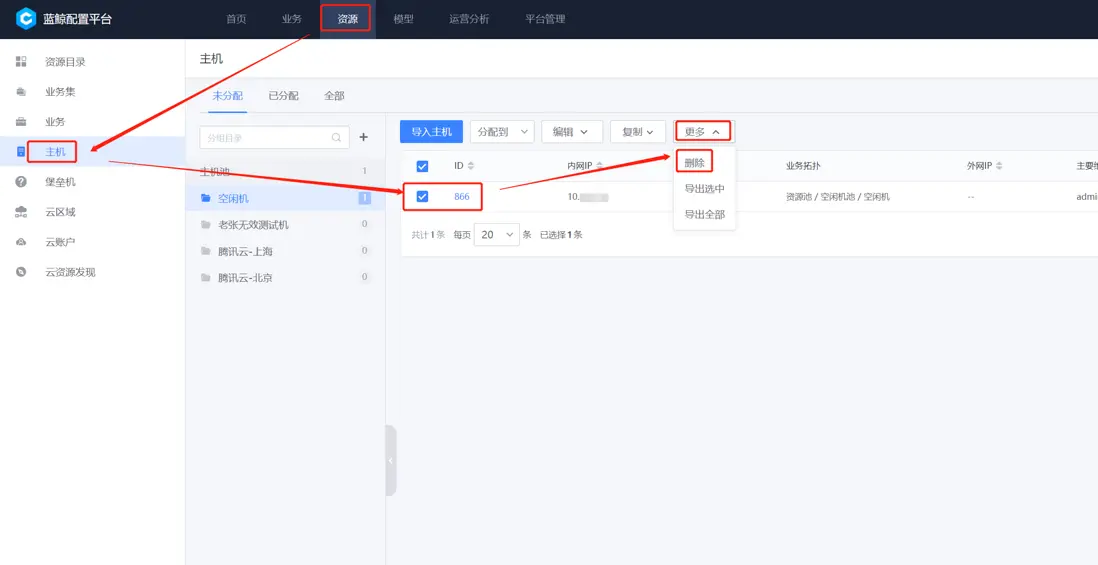Click the 云区域 sidebar icon

21,212
